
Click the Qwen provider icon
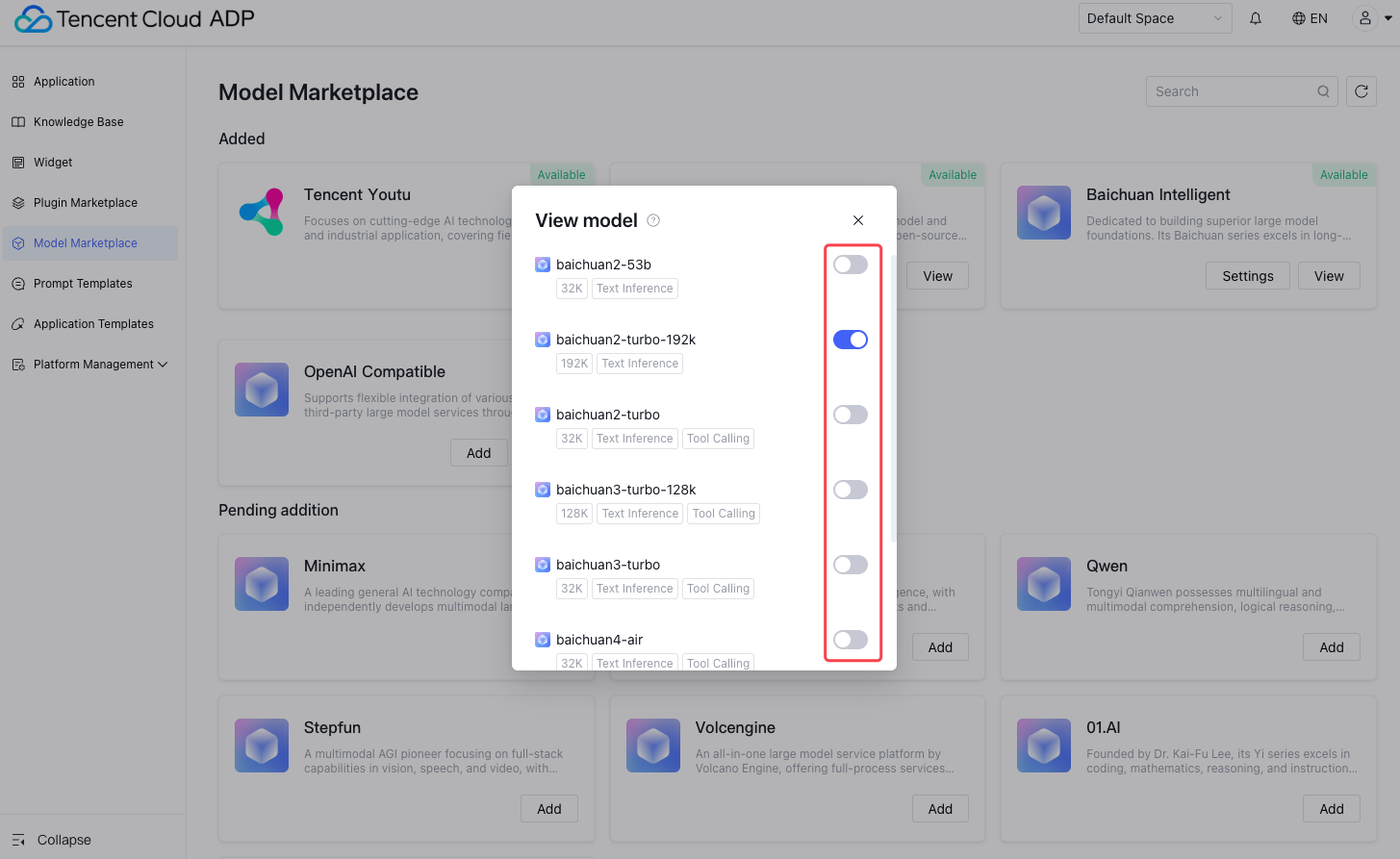[1044, 584]
